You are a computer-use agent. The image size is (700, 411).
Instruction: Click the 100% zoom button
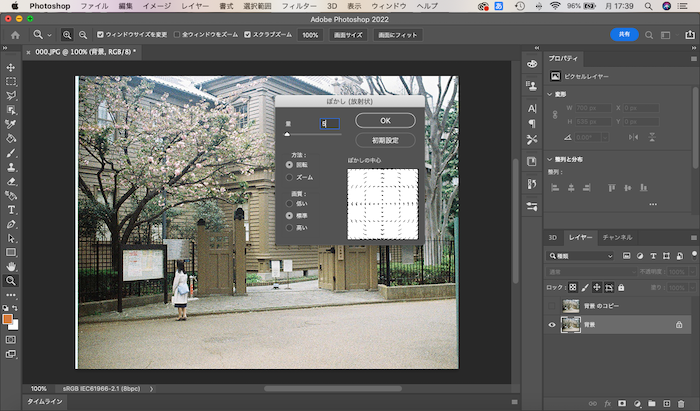pos(310,35)
